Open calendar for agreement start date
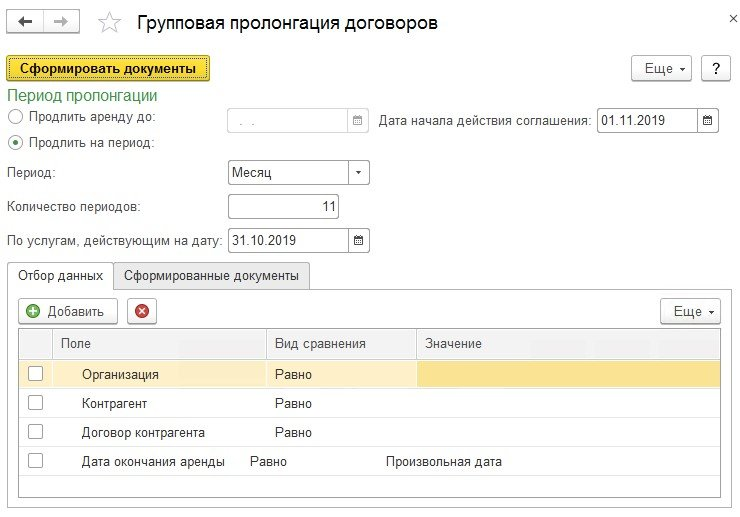 click(x=708, y=121)
